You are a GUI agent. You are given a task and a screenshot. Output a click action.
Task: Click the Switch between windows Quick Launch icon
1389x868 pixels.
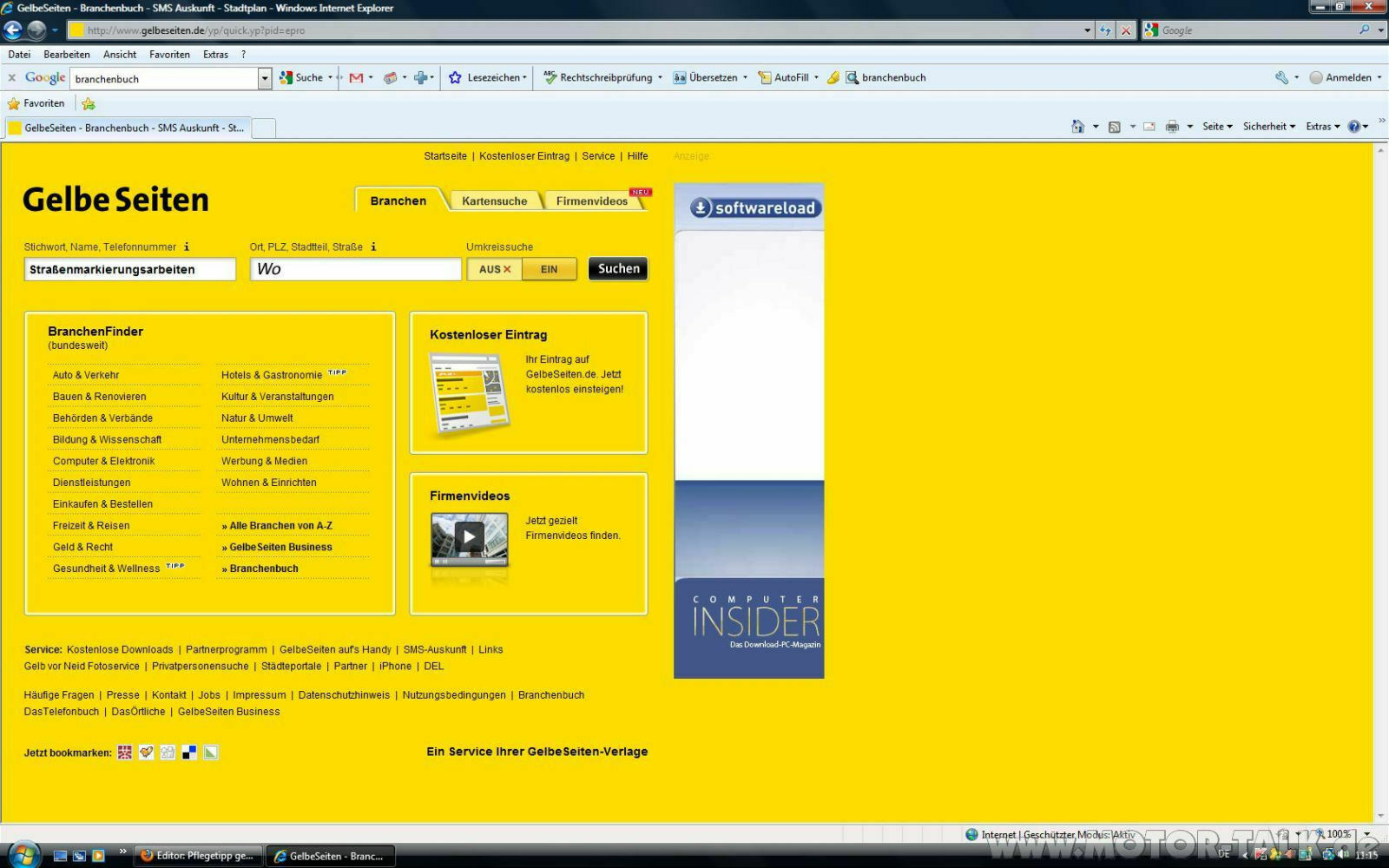pos(79,856)
